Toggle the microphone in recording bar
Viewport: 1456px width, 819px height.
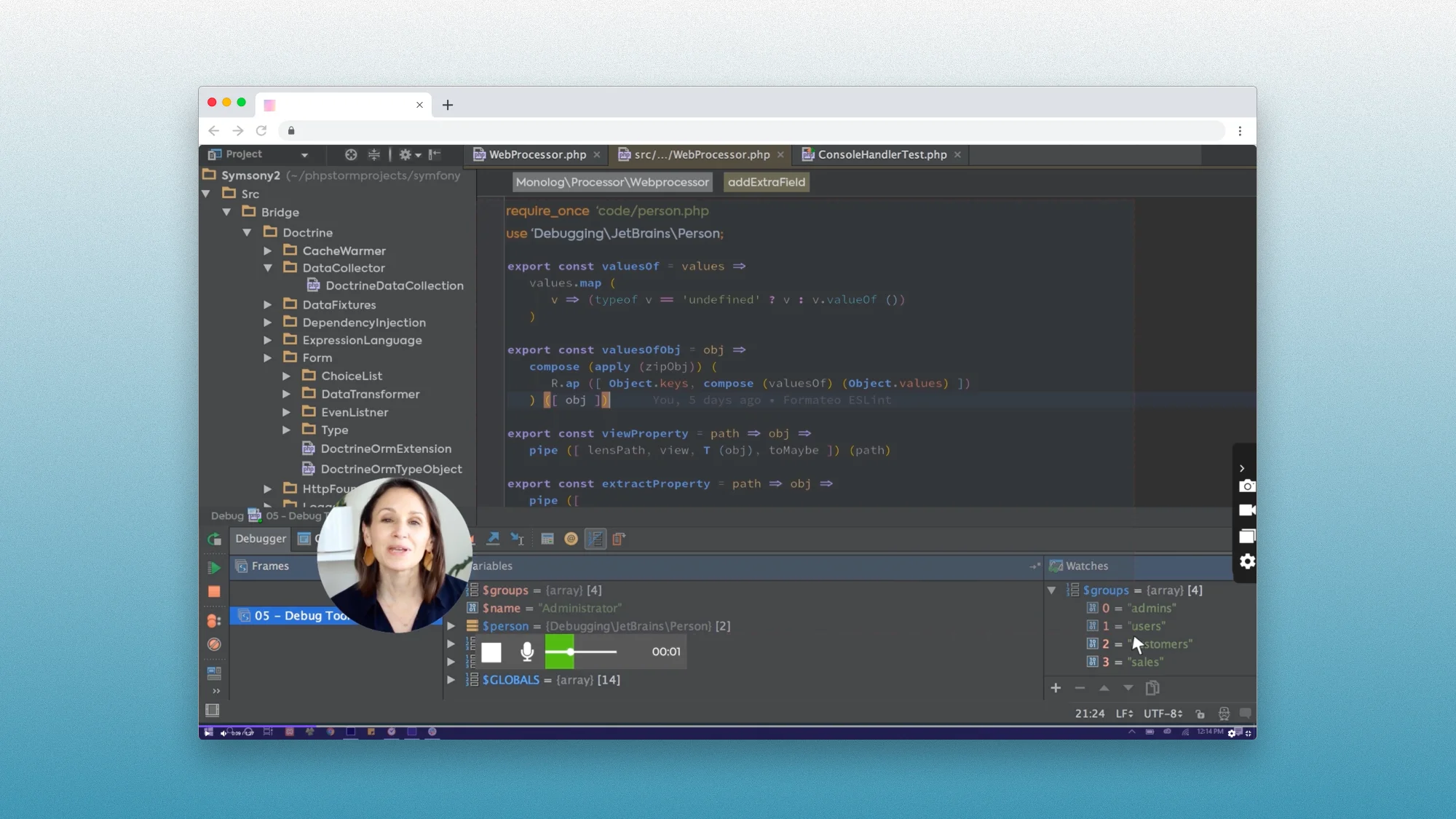(x=527, y=652)
